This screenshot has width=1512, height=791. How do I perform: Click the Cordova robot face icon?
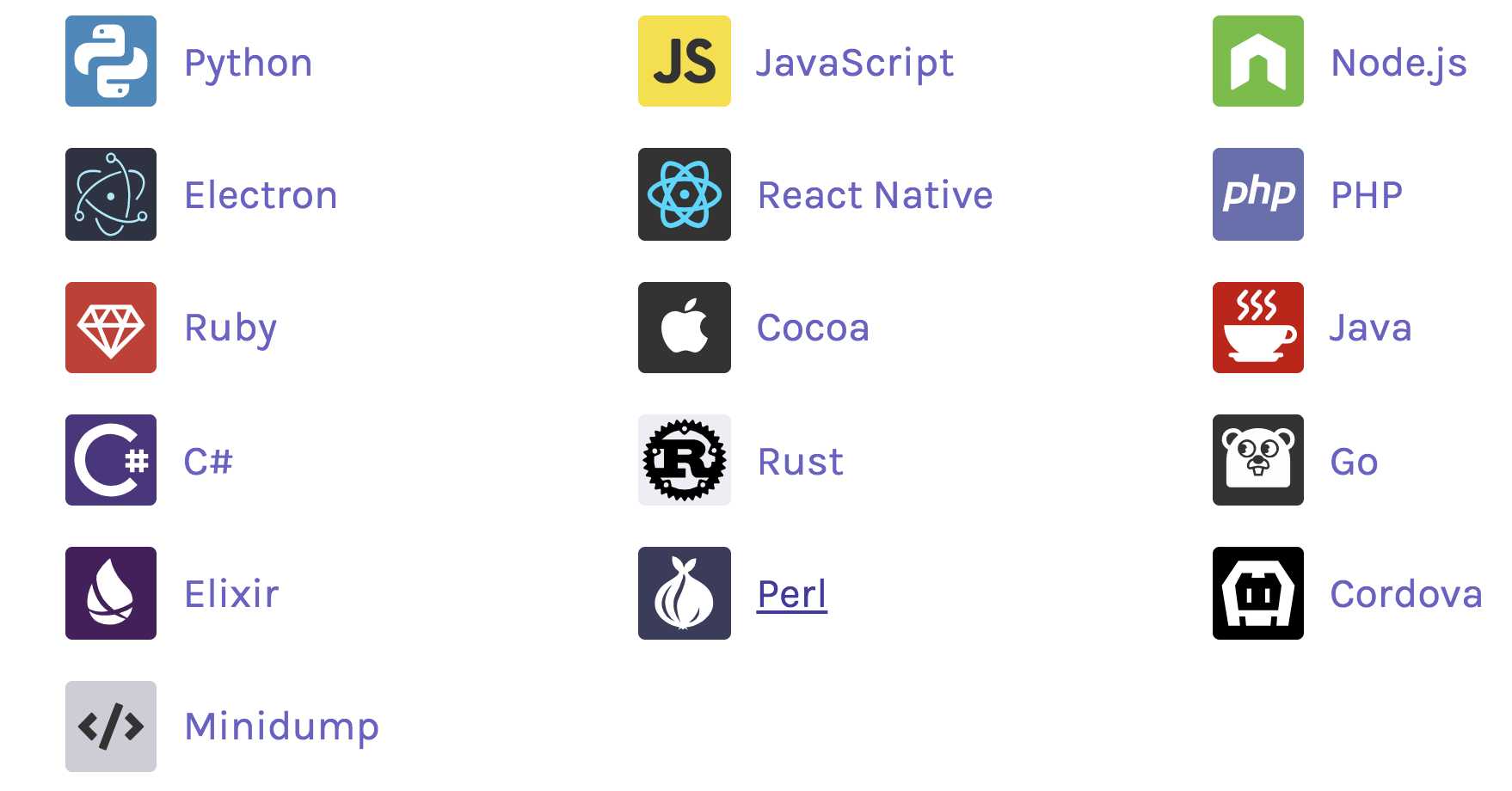coord(1258,593)
